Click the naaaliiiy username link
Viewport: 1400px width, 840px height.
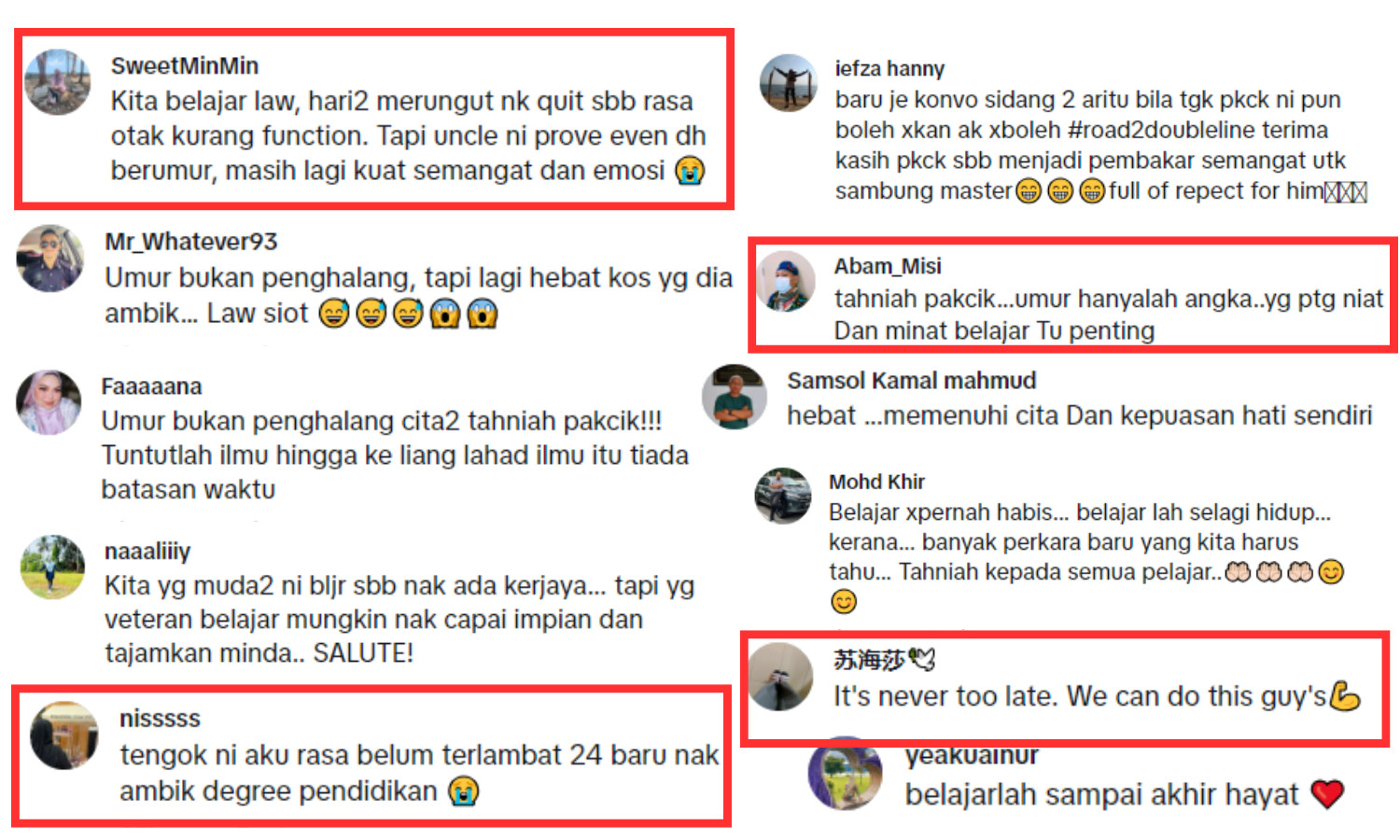[x=147, y=552]
